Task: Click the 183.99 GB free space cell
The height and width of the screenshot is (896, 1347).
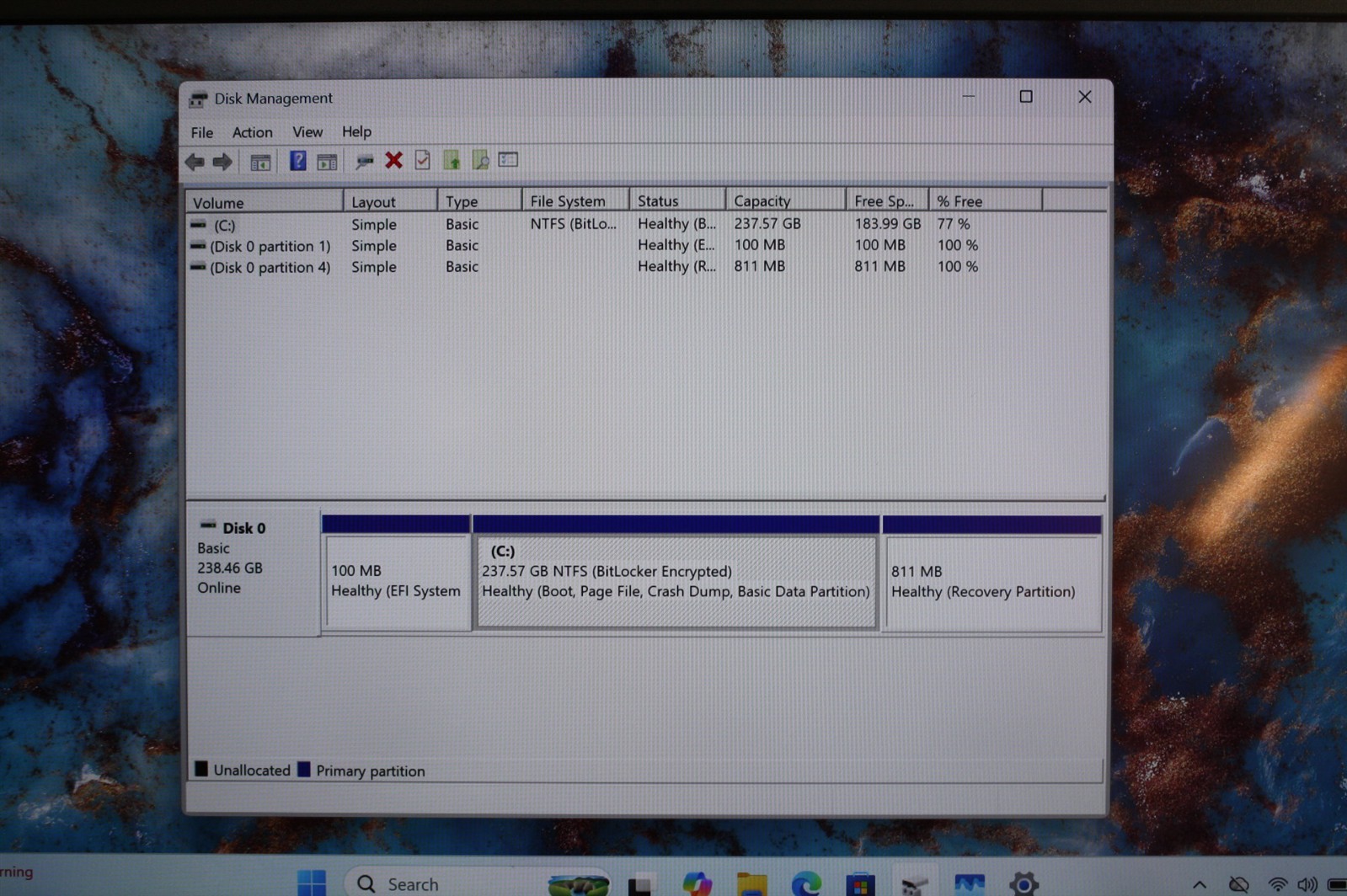Action: pyautogui.click(x=887, y=223)
